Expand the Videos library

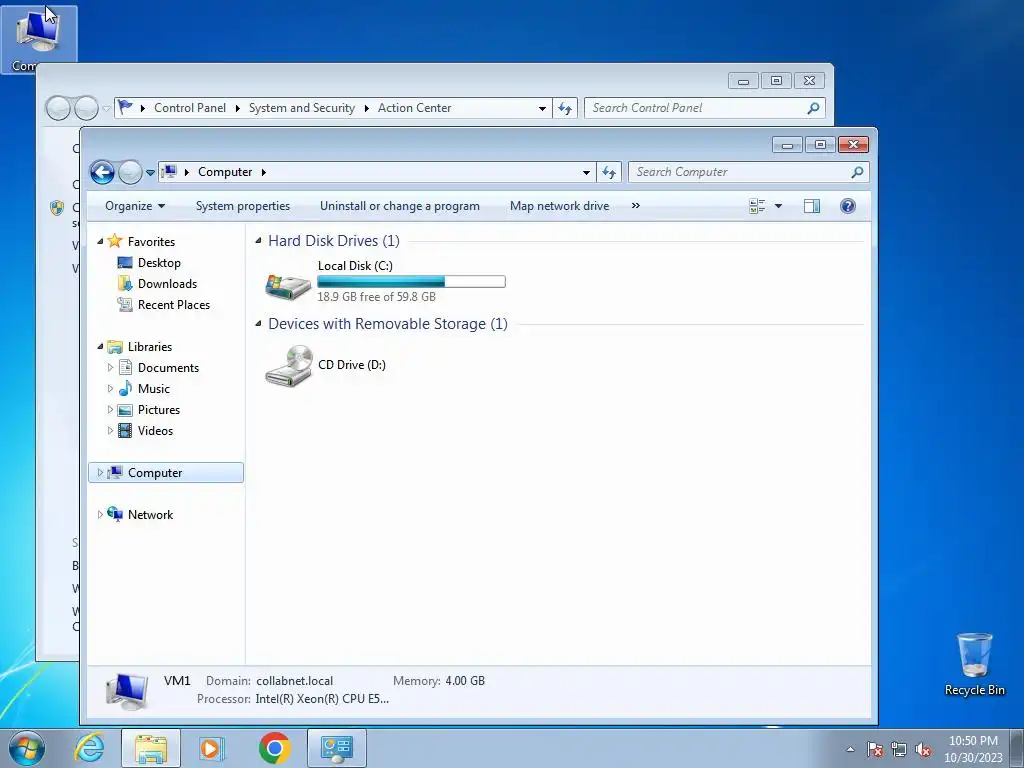110,430
